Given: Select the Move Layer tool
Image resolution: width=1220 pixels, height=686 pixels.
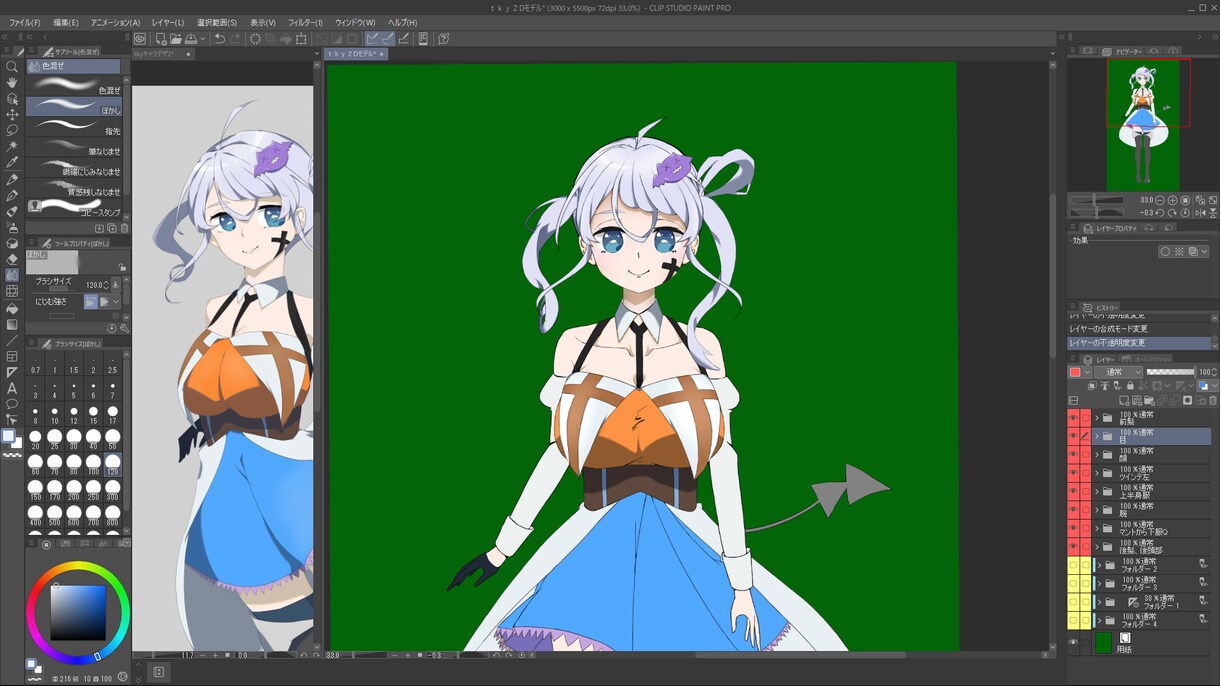Looking at the screenshot, I should (12, 115).
